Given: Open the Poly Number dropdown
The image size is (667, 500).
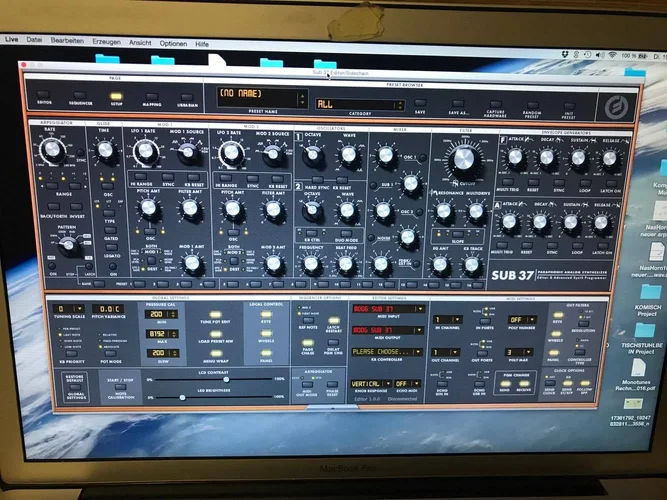Looking at the screenshot, I should [x=522, y=320].
